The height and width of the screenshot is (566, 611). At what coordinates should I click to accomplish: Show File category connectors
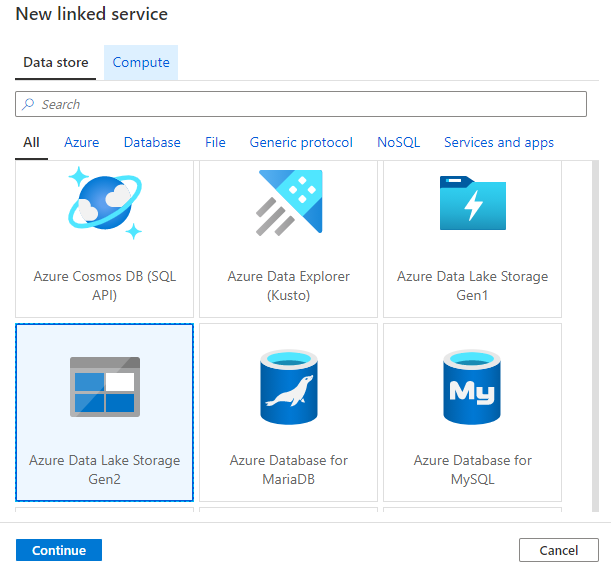point(215,143)
